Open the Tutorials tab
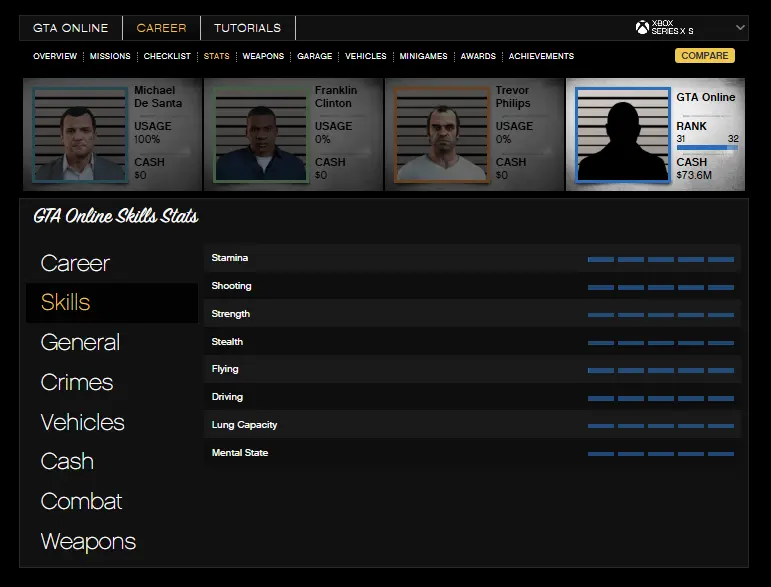 click(247, 28)
